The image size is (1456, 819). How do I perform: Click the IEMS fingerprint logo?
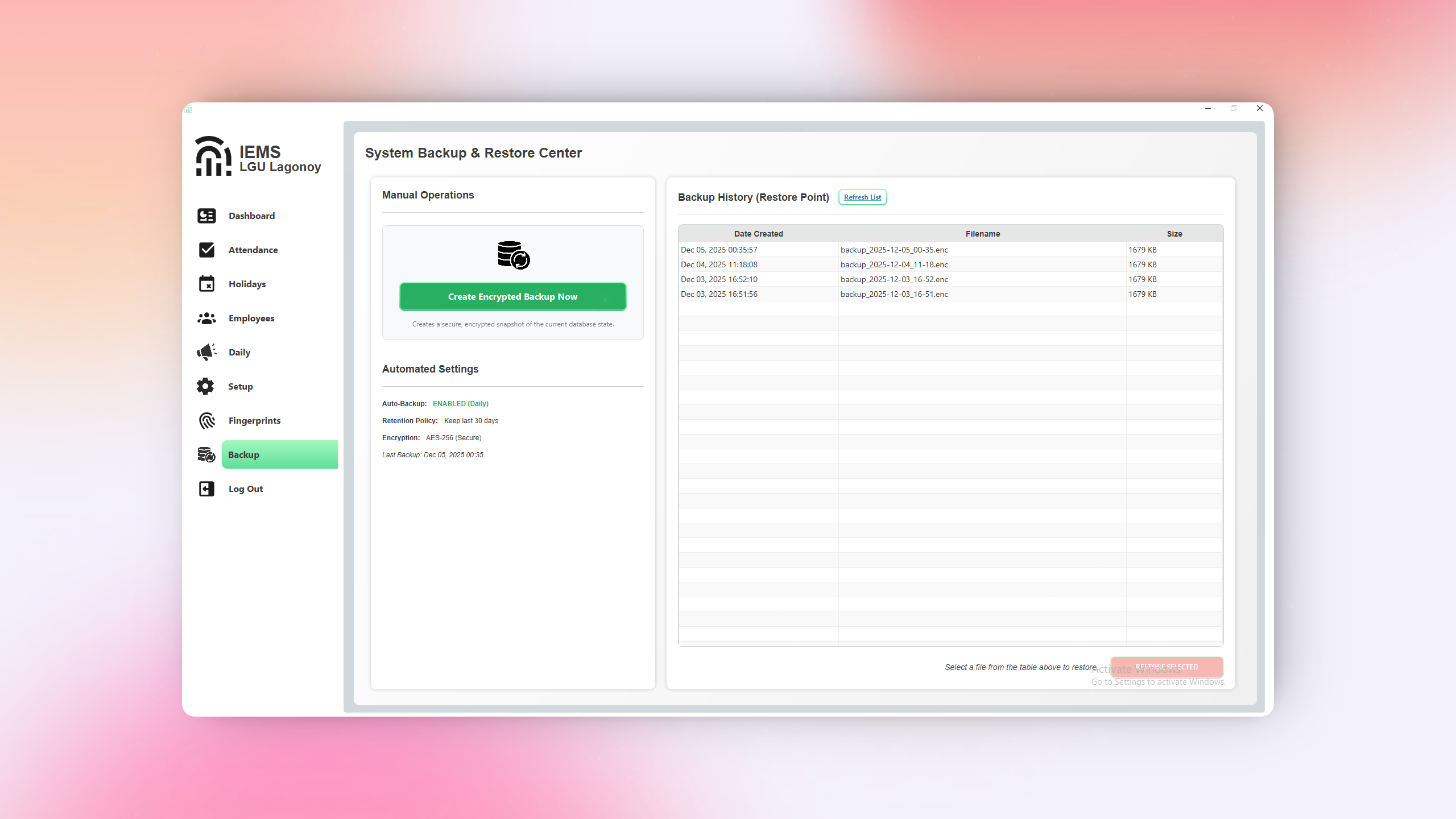pos(213,156)
